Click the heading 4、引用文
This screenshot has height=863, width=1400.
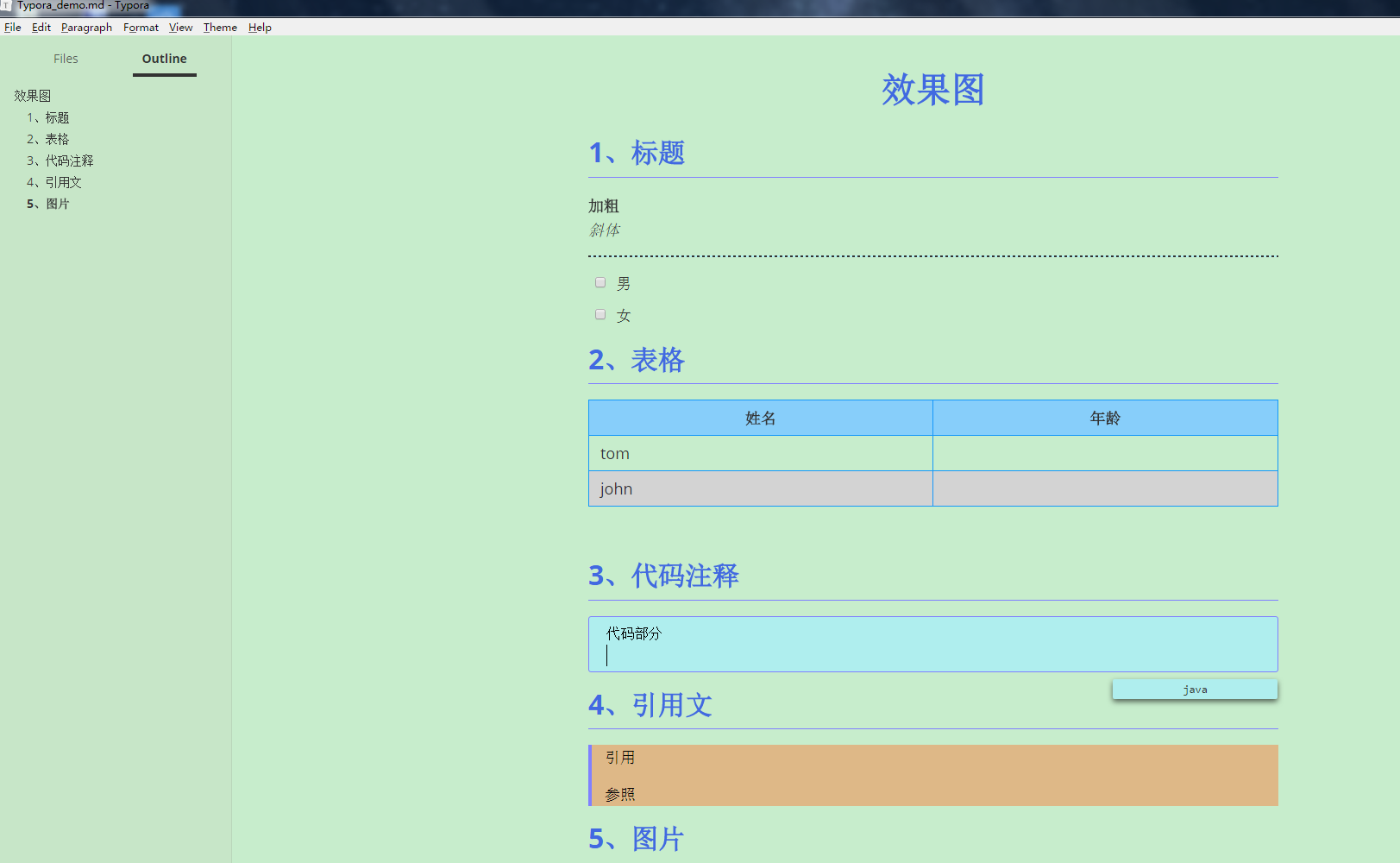tap(650, 705)
